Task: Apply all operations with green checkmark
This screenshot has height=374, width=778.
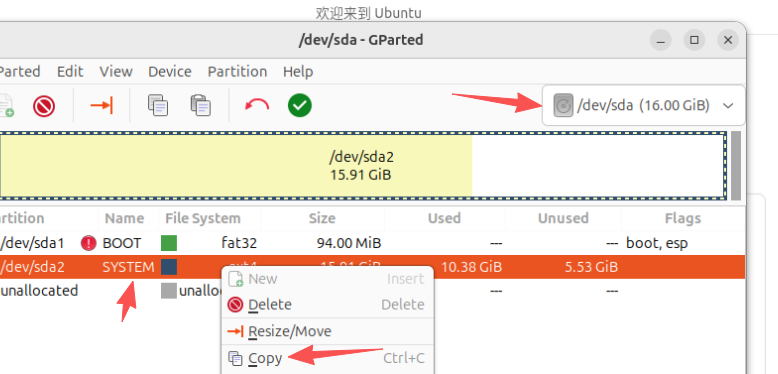Action: tap(300, 105)
